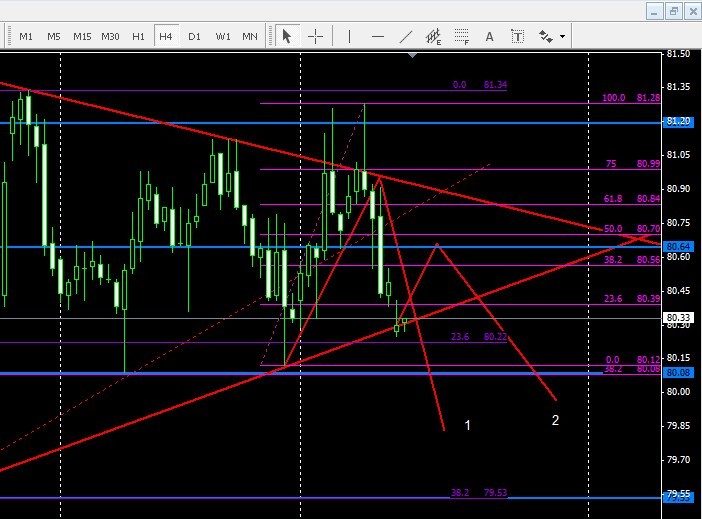Click the chart shift triangle marker
The image size is (702, 519).
coord(412,56)
